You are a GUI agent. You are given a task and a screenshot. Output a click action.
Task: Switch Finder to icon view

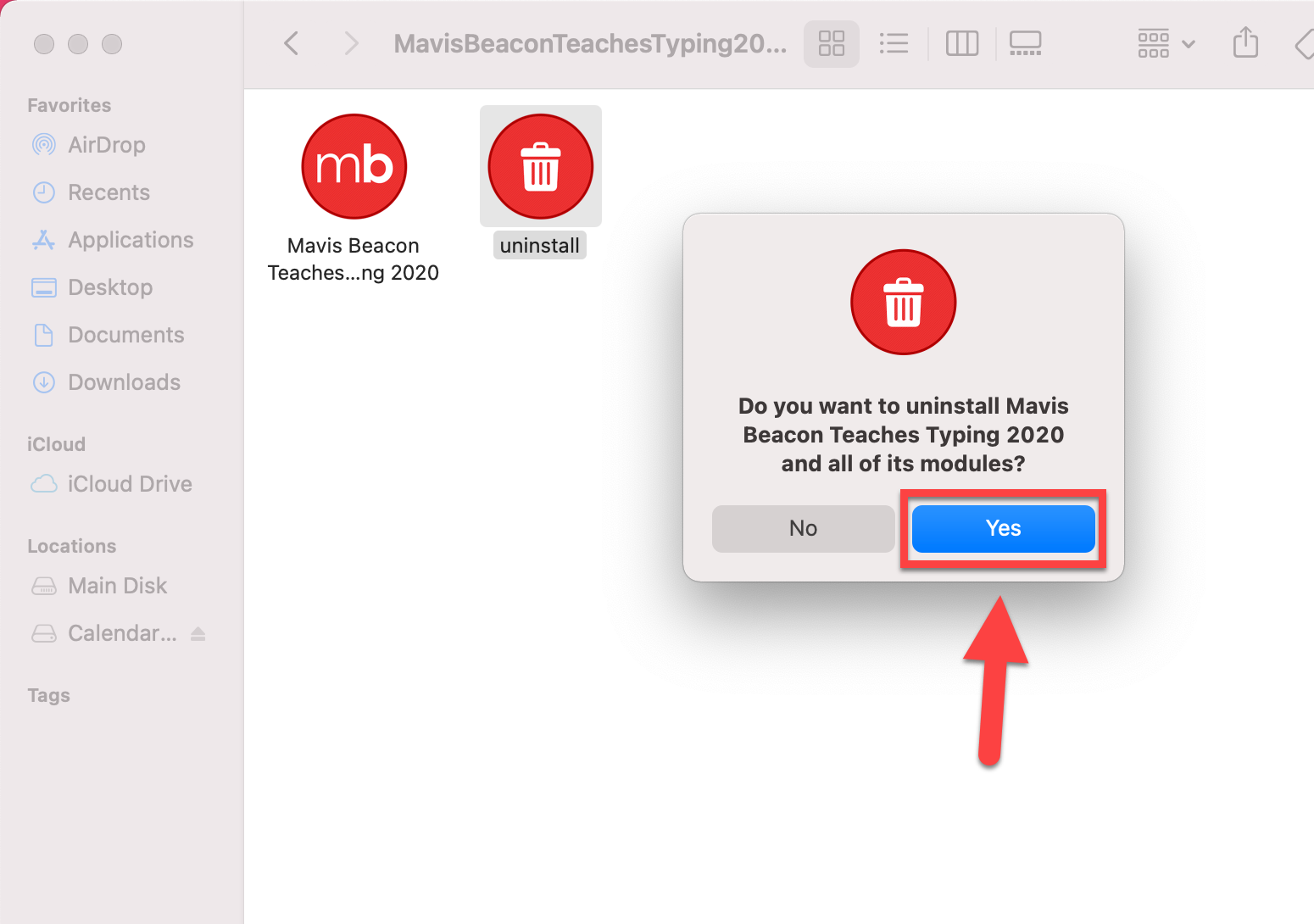click(x=831, y=43)
